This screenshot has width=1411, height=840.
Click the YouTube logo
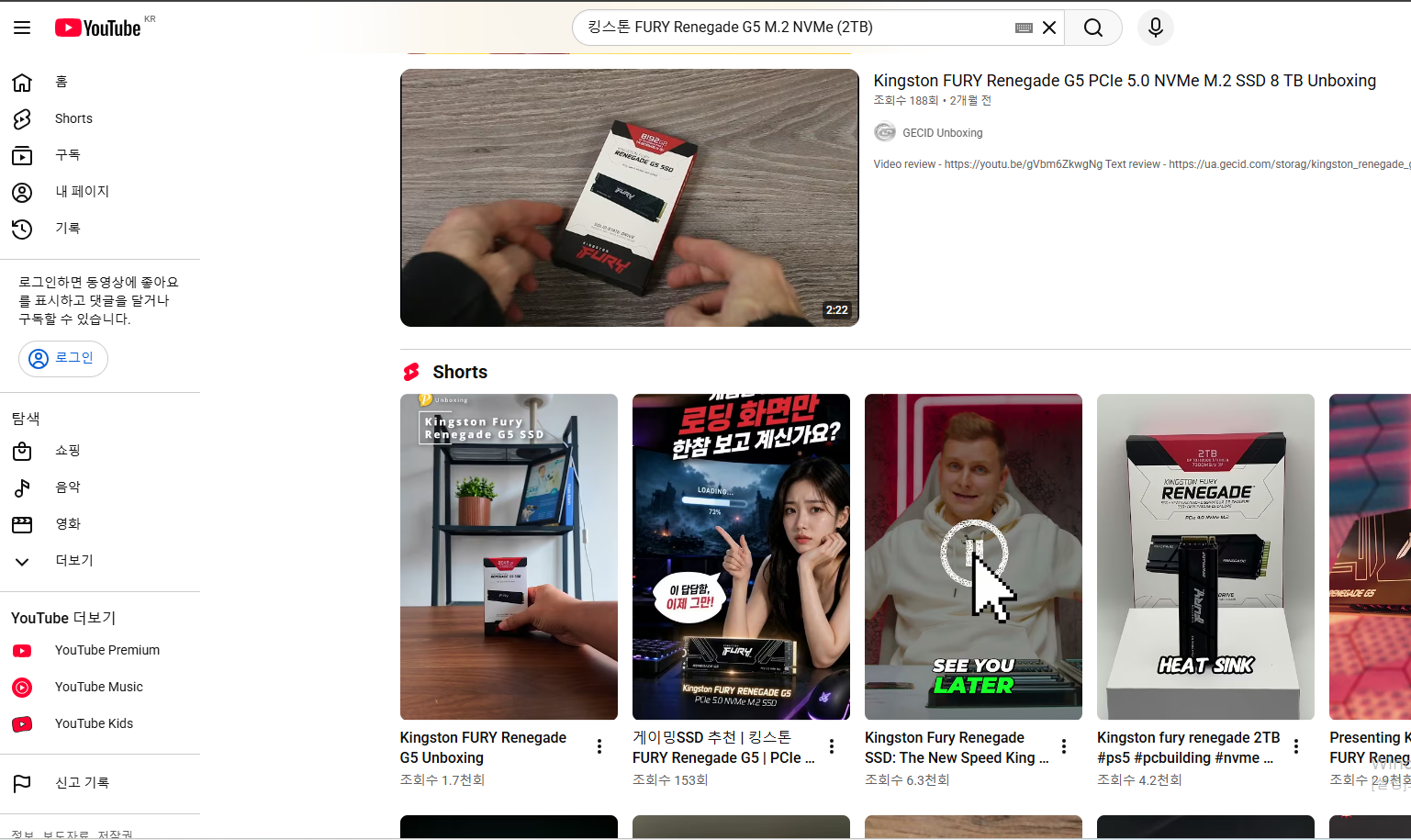tap(97, 28)
